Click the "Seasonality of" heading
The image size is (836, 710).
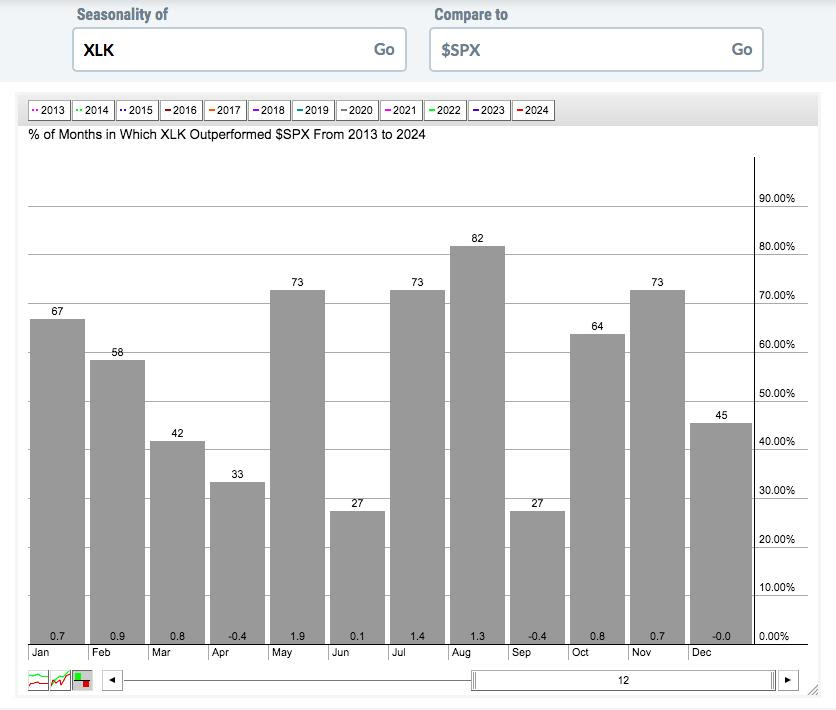tap(122, 14)
